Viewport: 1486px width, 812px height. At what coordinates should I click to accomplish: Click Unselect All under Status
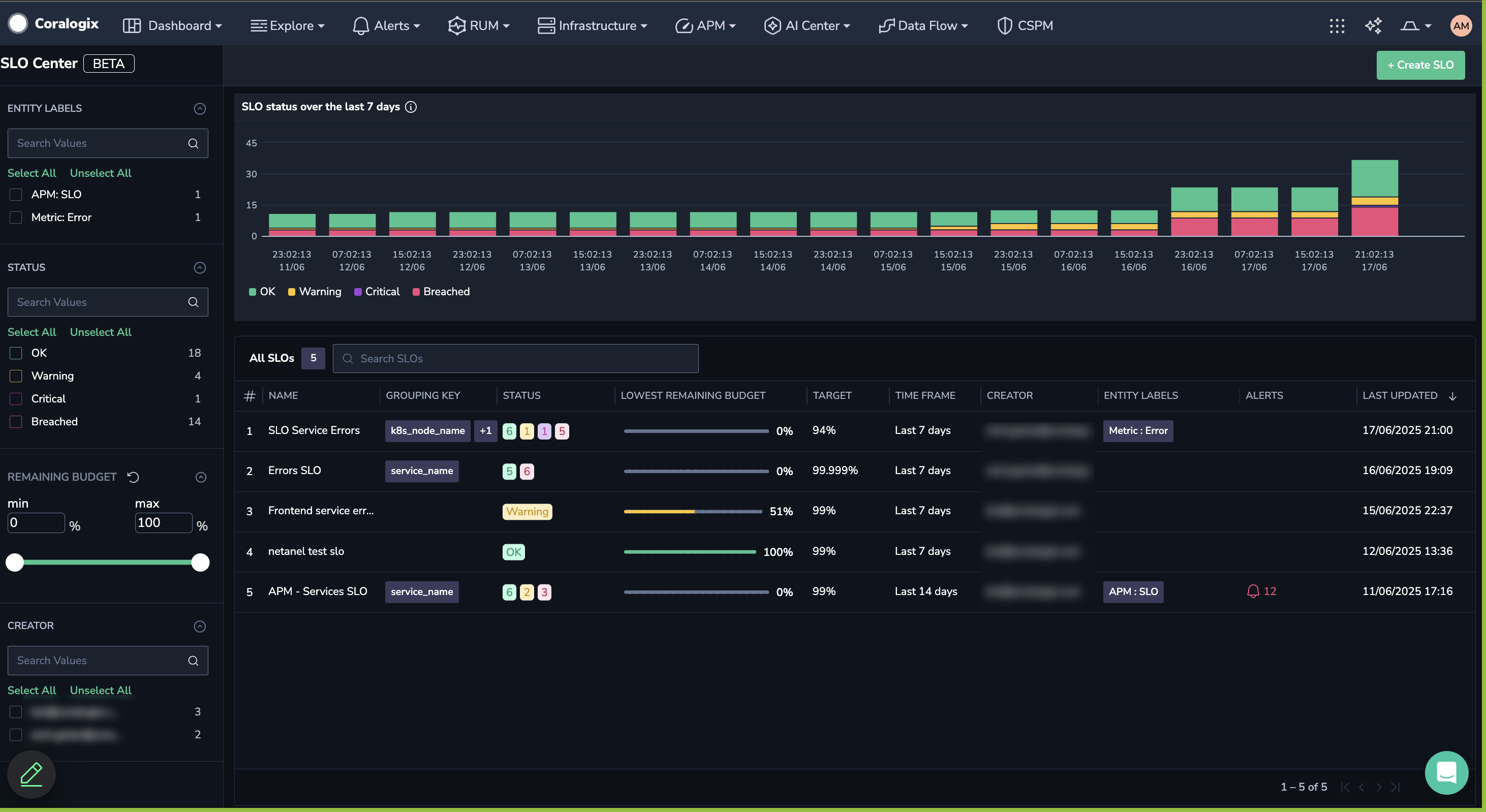(x=101, y=332)
